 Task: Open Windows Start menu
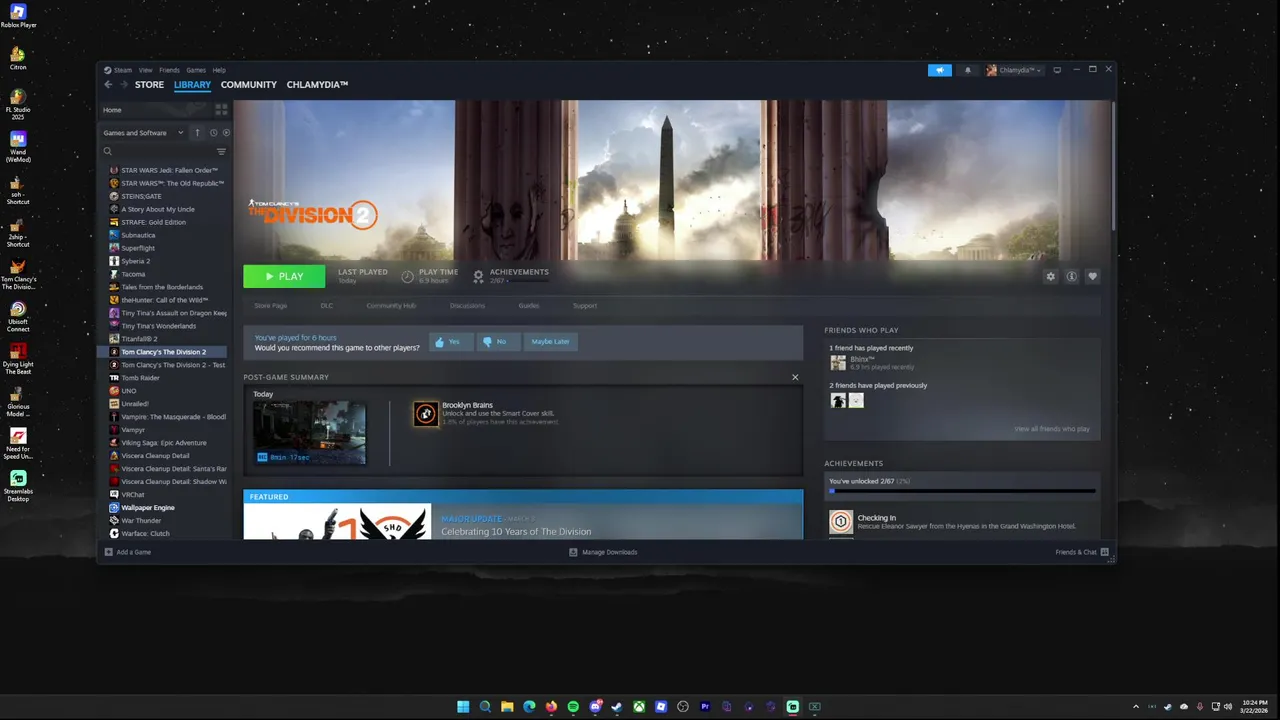(463, 707)
